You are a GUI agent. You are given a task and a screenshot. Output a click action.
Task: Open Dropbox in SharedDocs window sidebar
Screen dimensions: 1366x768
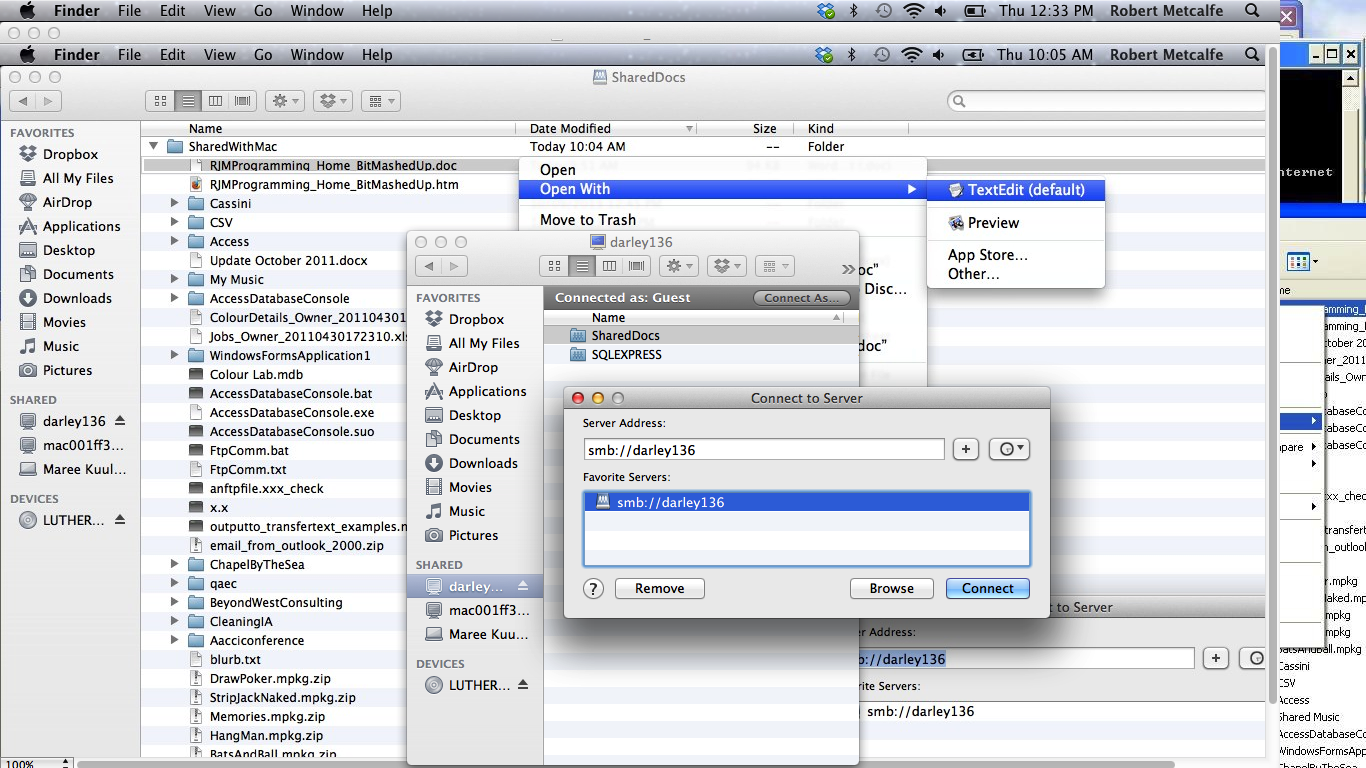pyautogui.click(x=70, y=154)
